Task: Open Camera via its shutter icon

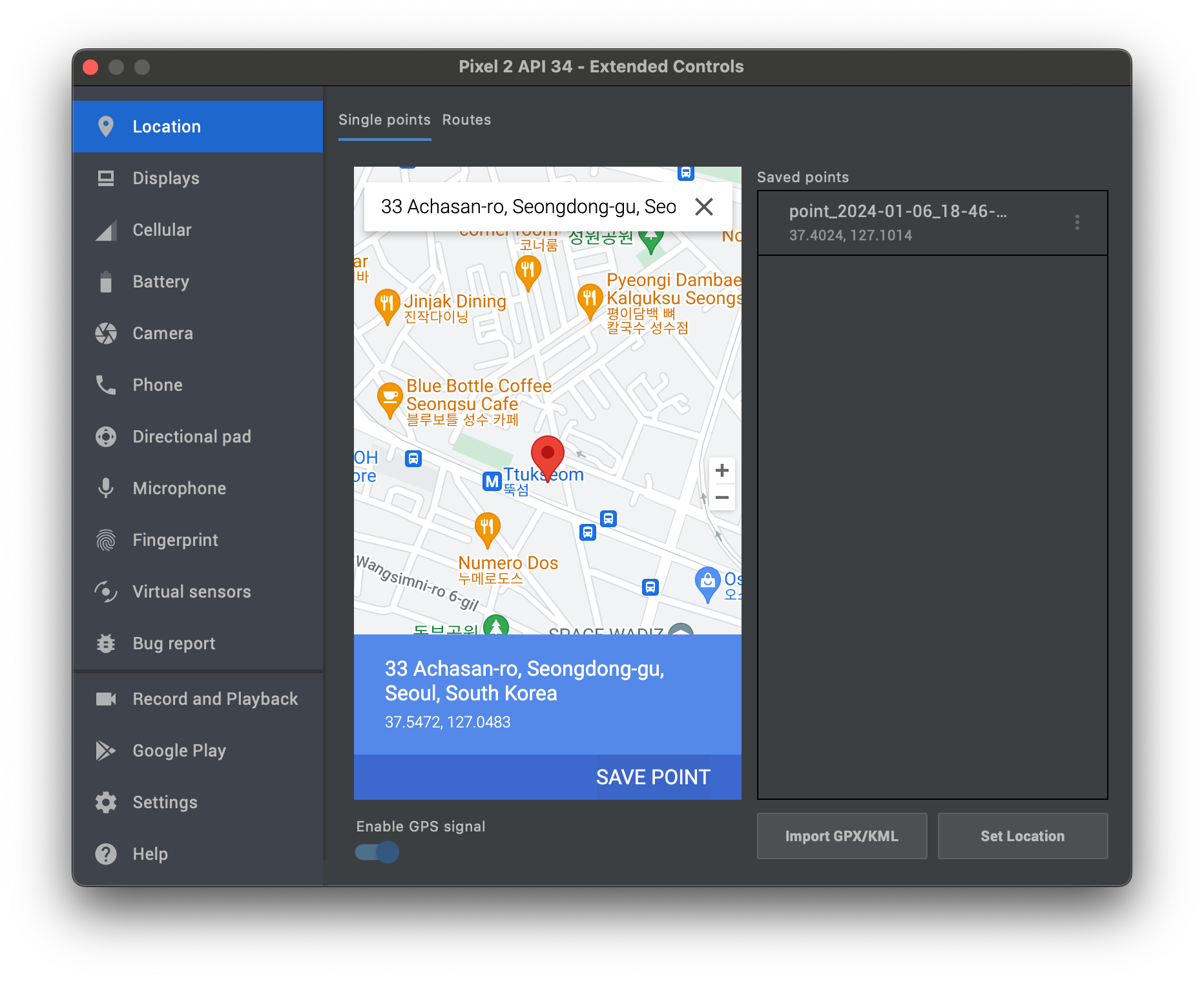Action: click(x=106, y=333)
